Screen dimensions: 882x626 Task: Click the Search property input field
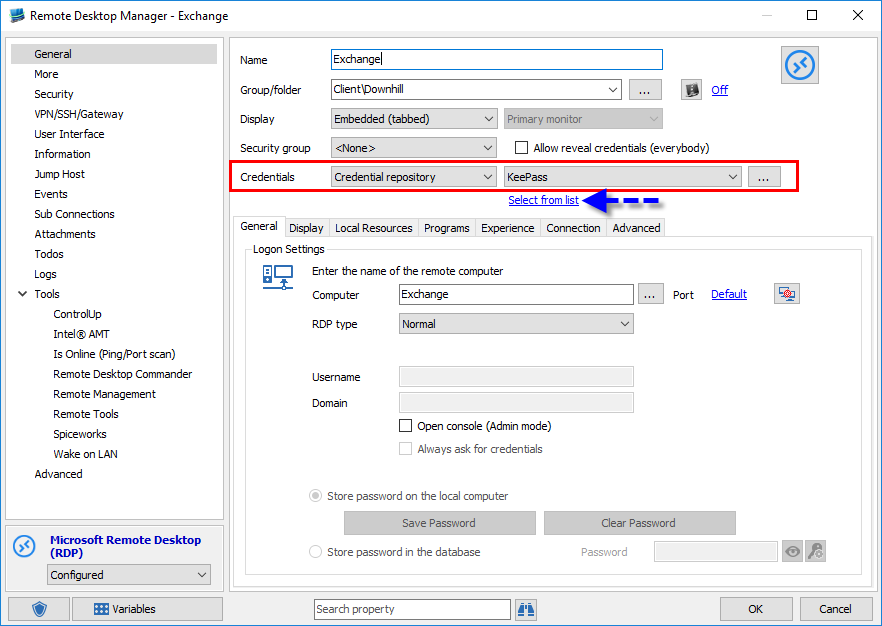click(x=412, y=609)
